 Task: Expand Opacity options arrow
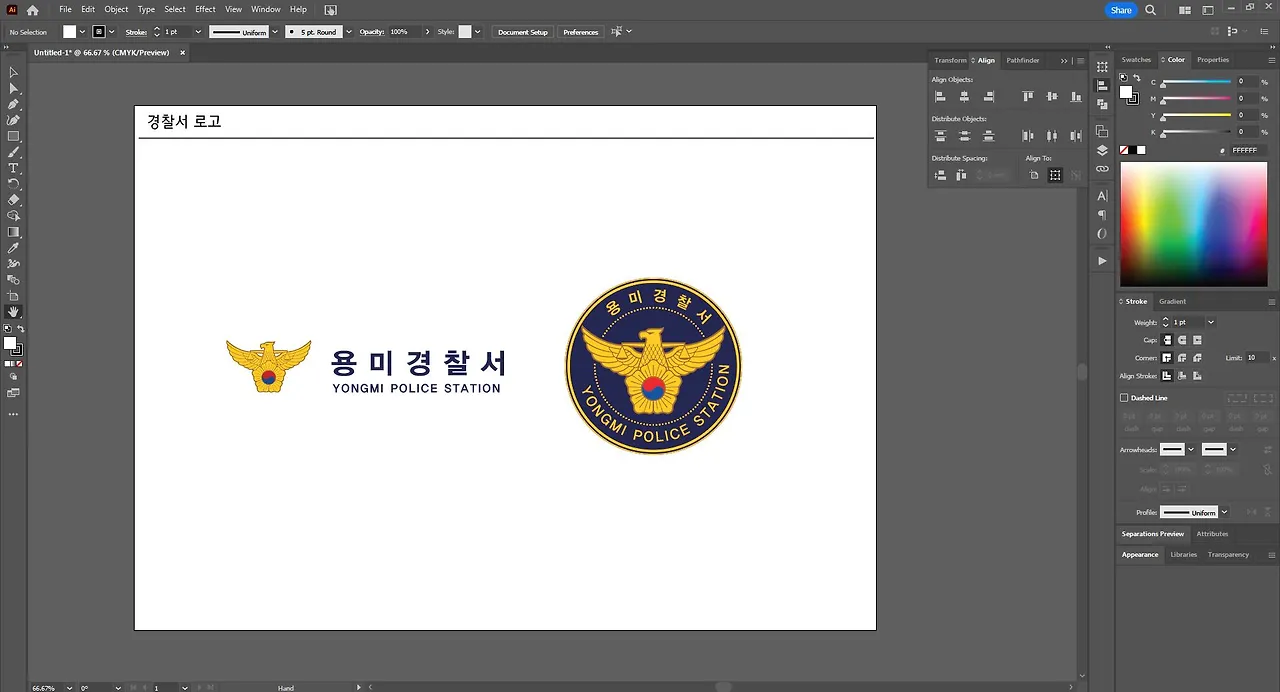pyautogui.click(x=427, y=32)
